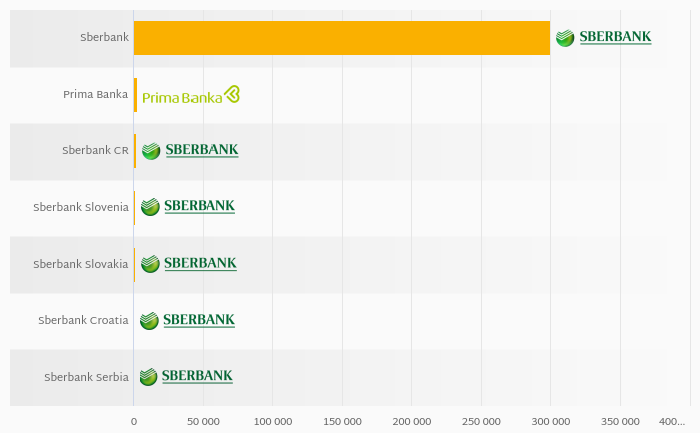Click the 'Sberbank Serbia' row label
The width and height of the screenshot is (700, 433).
87,377
